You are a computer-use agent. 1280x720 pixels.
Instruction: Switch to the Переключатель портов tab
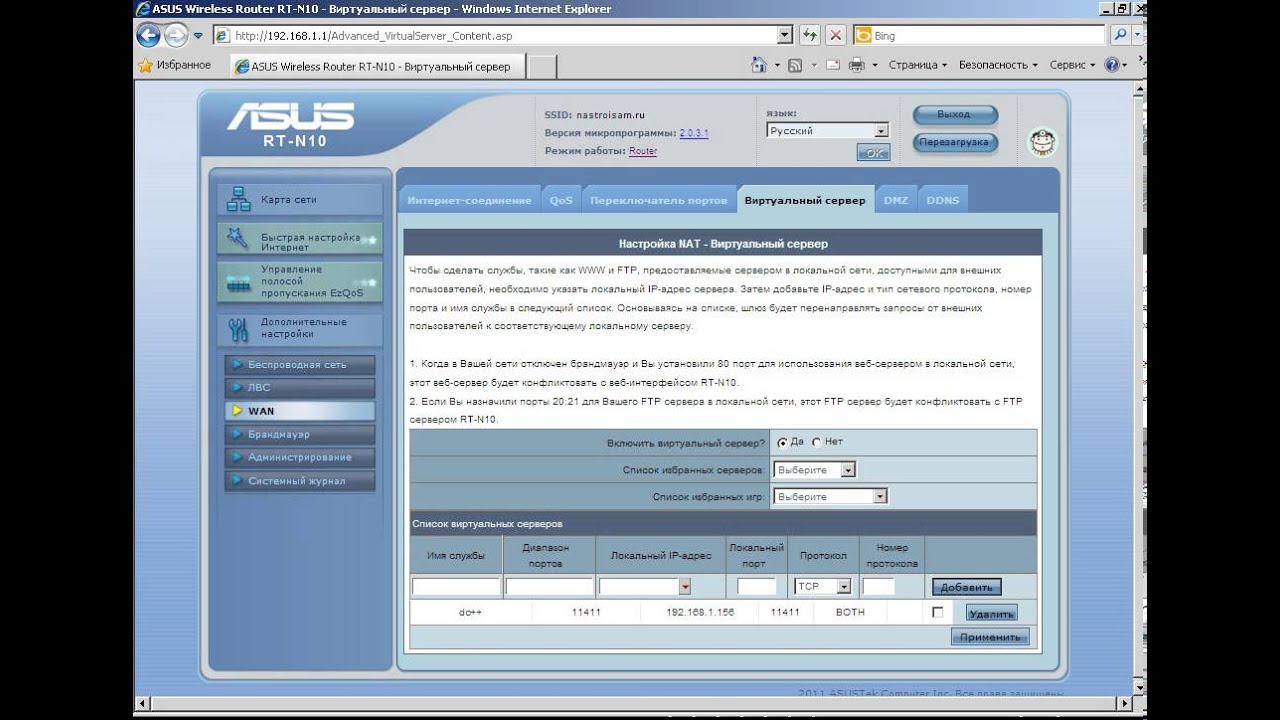coord(658,200)
